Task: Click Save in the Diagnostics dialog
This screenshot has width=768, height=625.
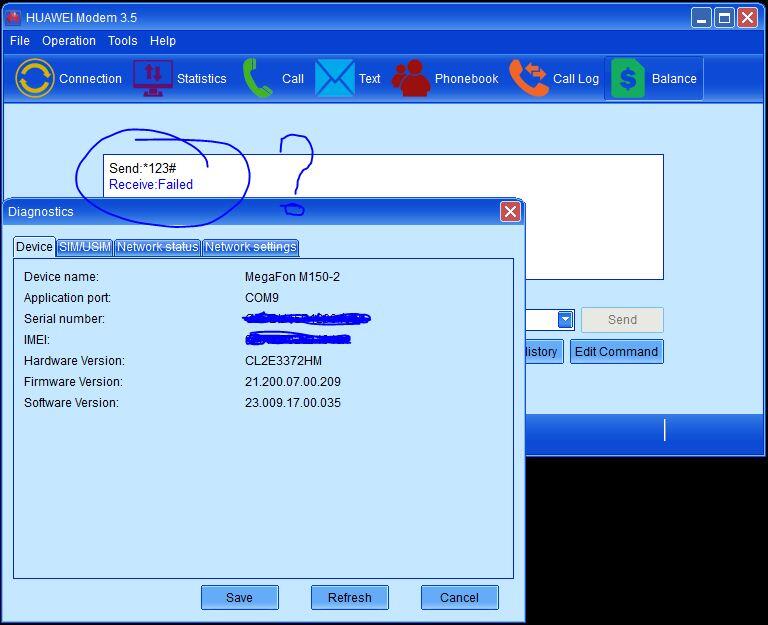Action: [x=240, y=598]
